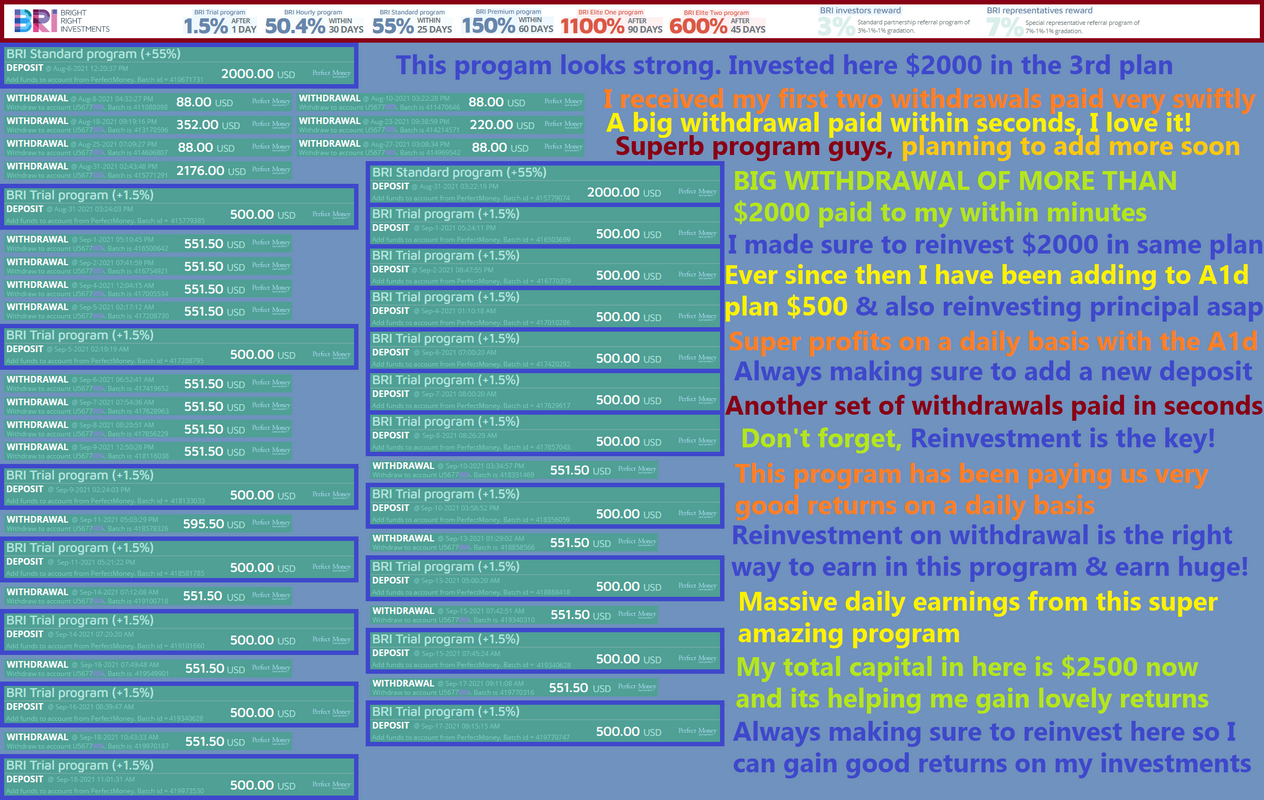Click 'can gain good returns on my investments' text
The width and height of the screenshot is (1264, 800).
click(x=992, y=764)
